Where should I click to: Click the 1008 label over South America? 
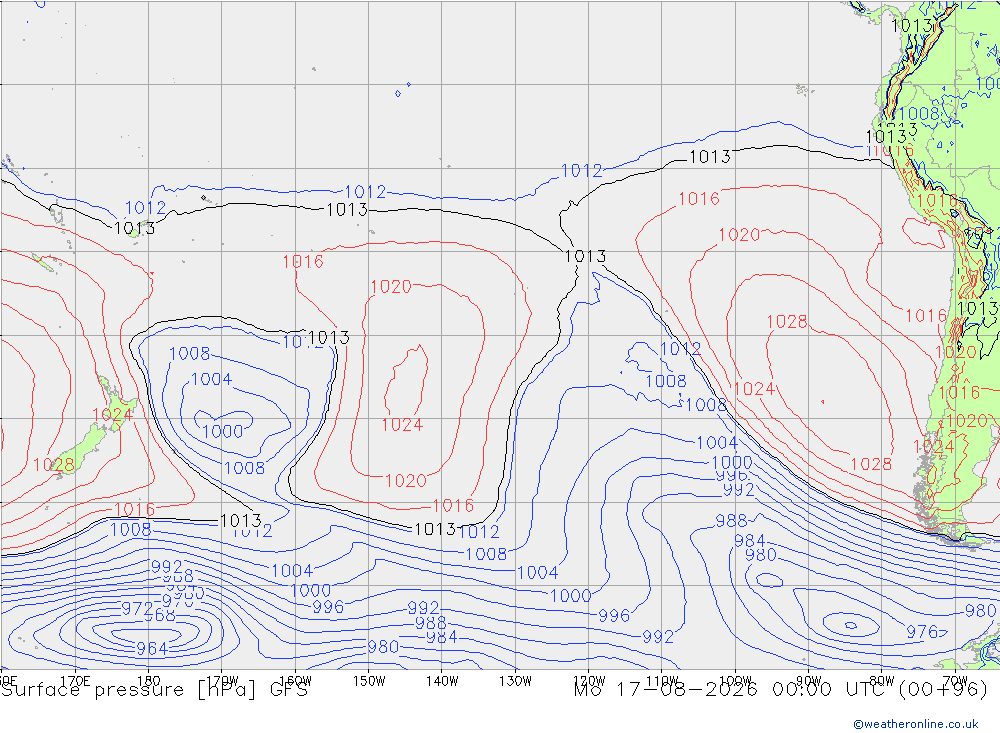918,114
